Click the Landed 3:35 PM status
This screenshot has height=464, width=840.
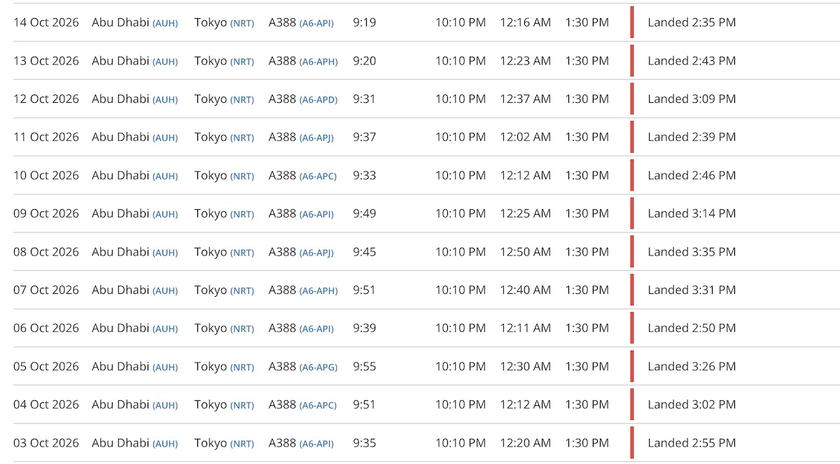(x=692, y=252)
